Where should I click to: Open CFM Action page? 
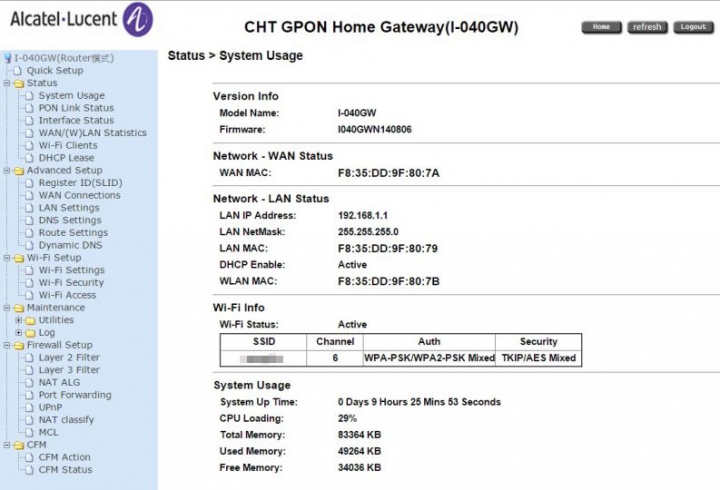point(64,457)
